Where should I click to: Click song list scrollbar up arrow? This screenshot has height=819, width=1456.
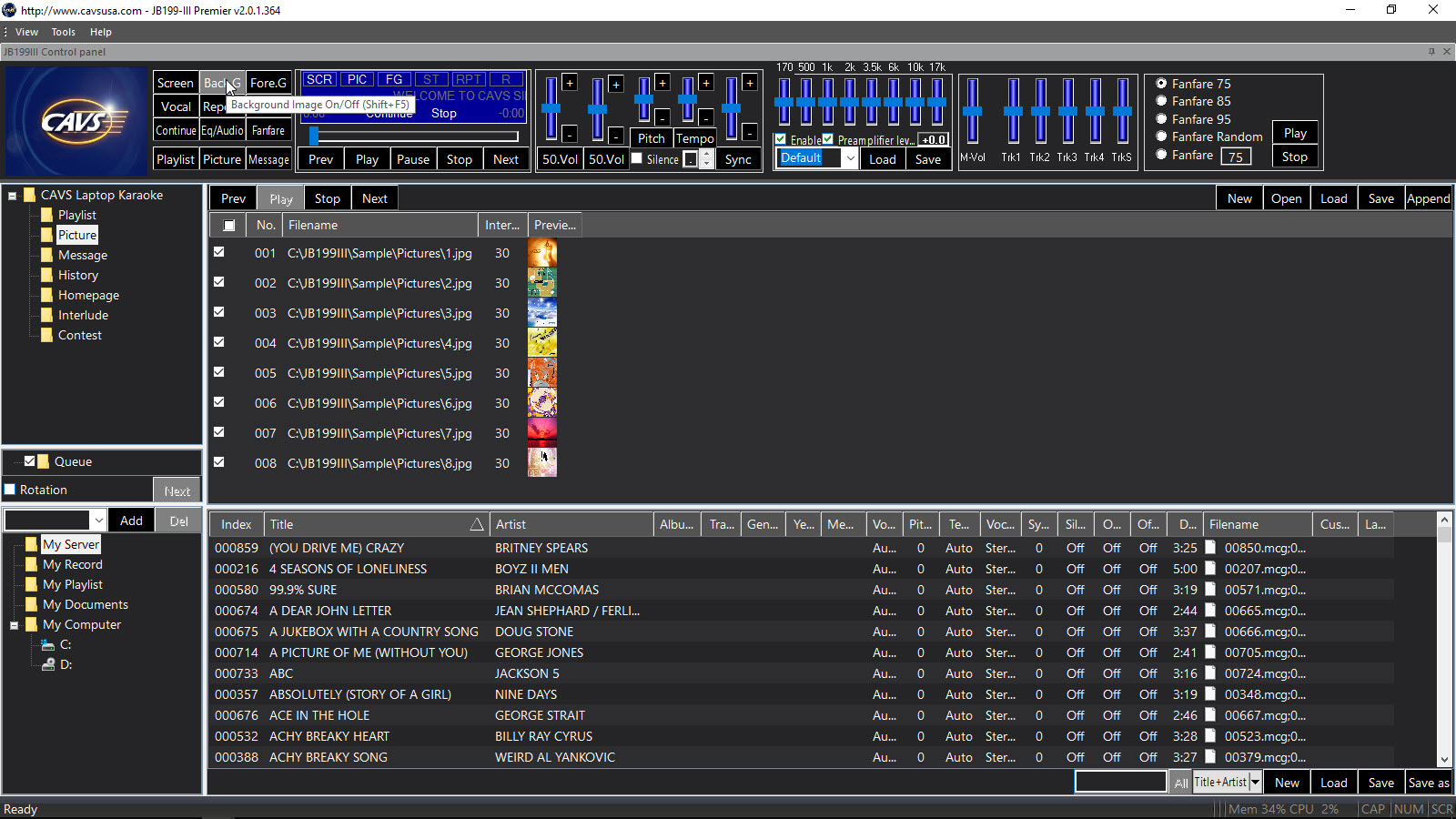tap(1444, 520)
